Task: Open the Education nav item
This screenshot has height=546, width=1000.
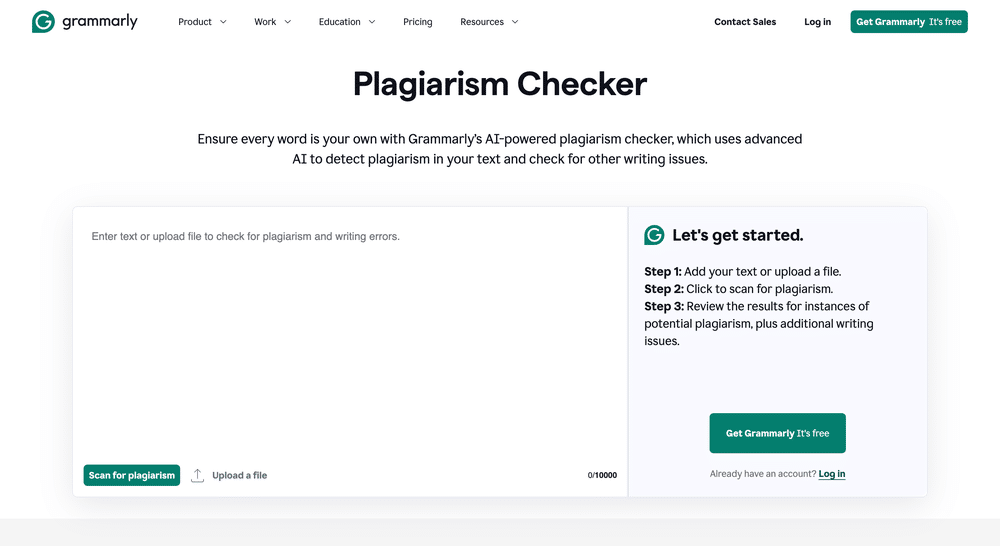Action: point(339,22)
